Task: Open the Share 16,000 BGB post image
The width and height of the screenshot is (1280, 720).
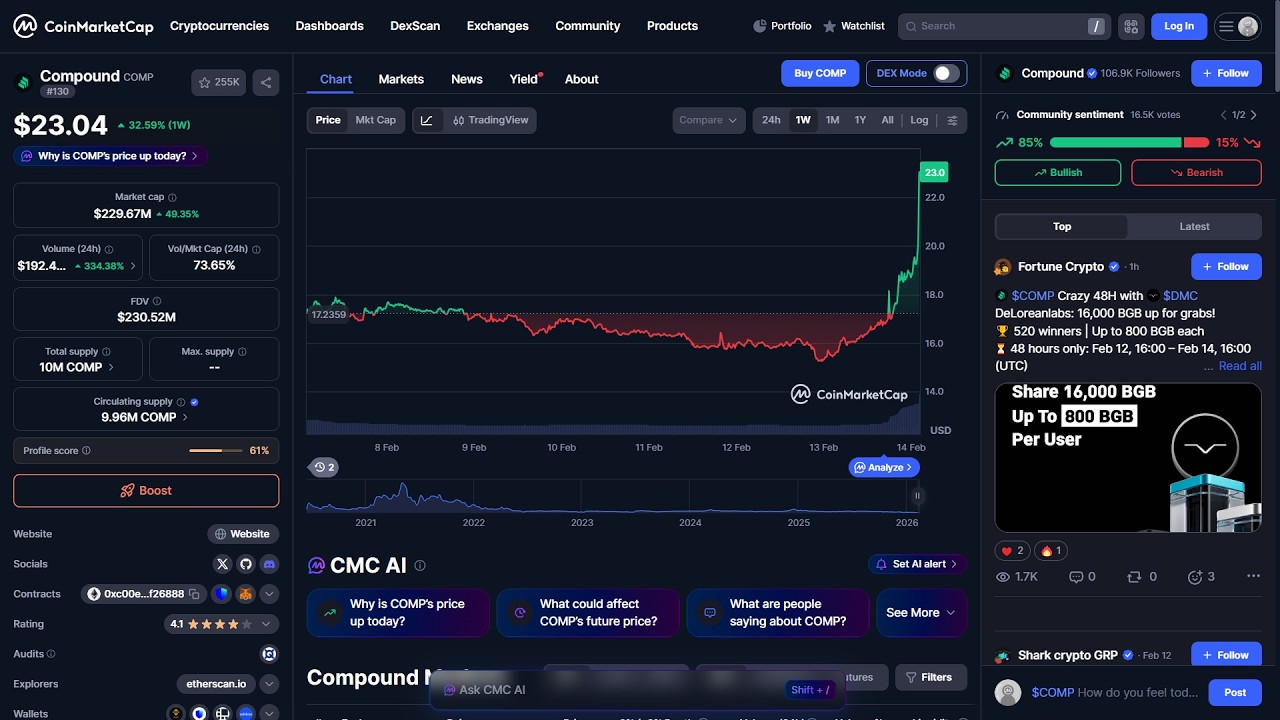Action: point(1128,458)
